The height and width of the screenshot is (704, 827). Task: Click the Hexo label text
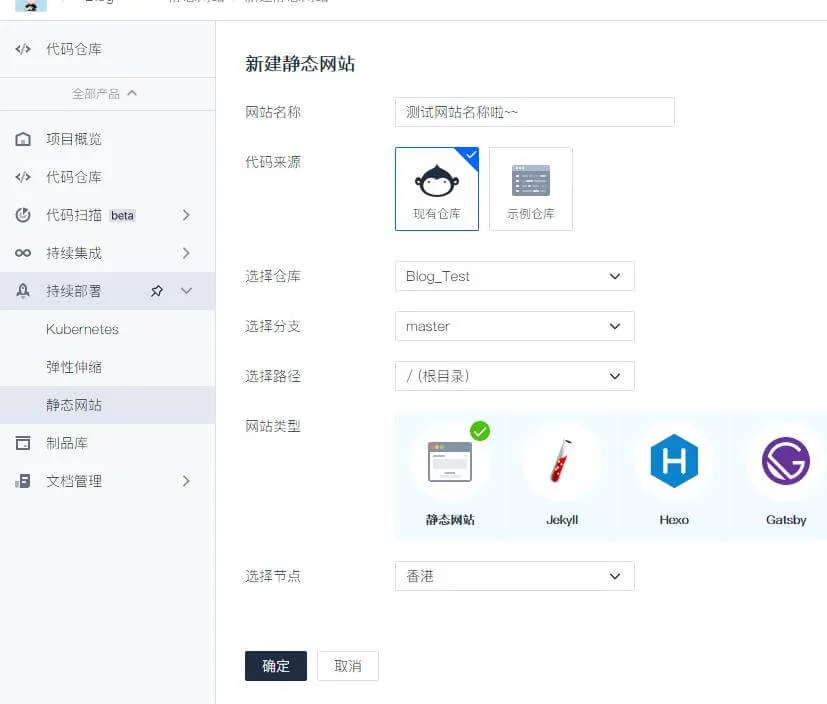[674, 520]
